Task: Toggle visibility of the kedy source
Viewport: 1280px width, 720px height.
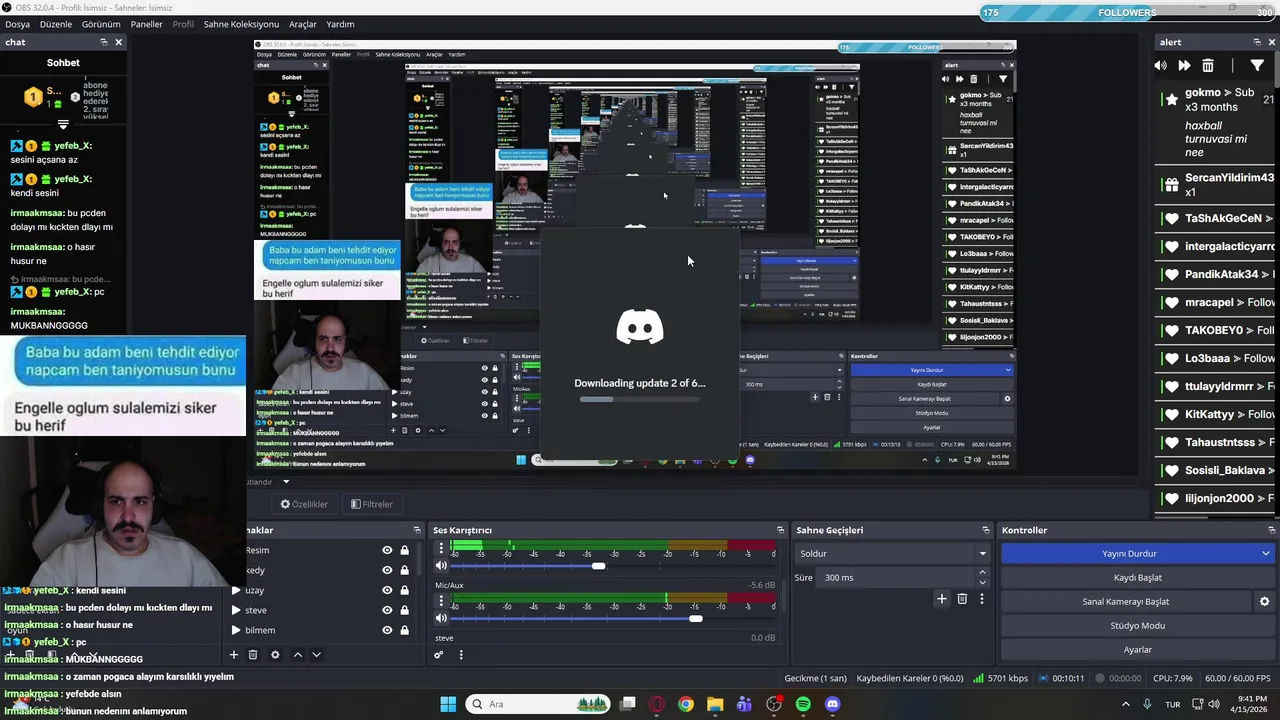Action: click(x=387, y=570)
